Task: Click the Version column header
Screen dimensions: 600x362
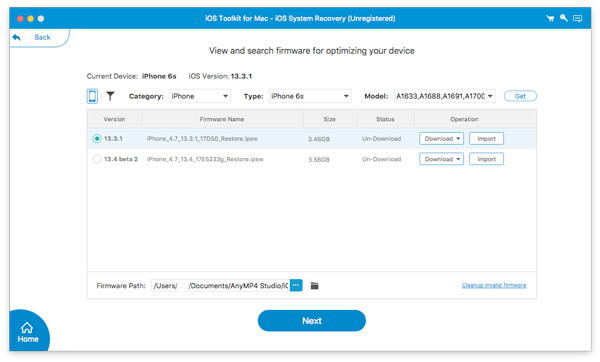Action: (x=114, y=119)
